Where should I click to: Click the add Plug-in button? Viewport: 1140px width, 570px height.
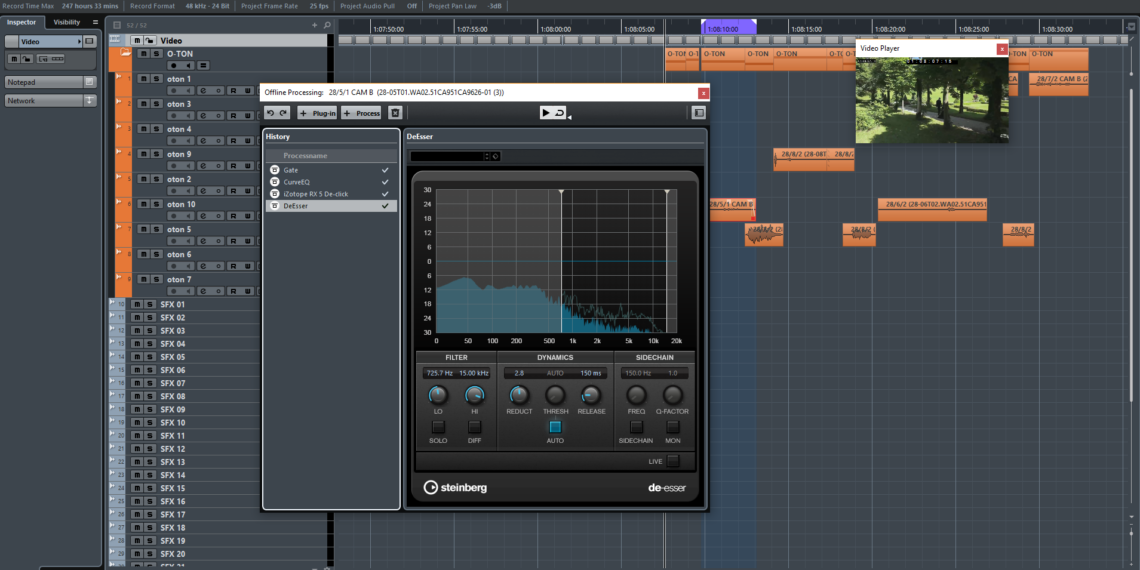tap(317, 113)
